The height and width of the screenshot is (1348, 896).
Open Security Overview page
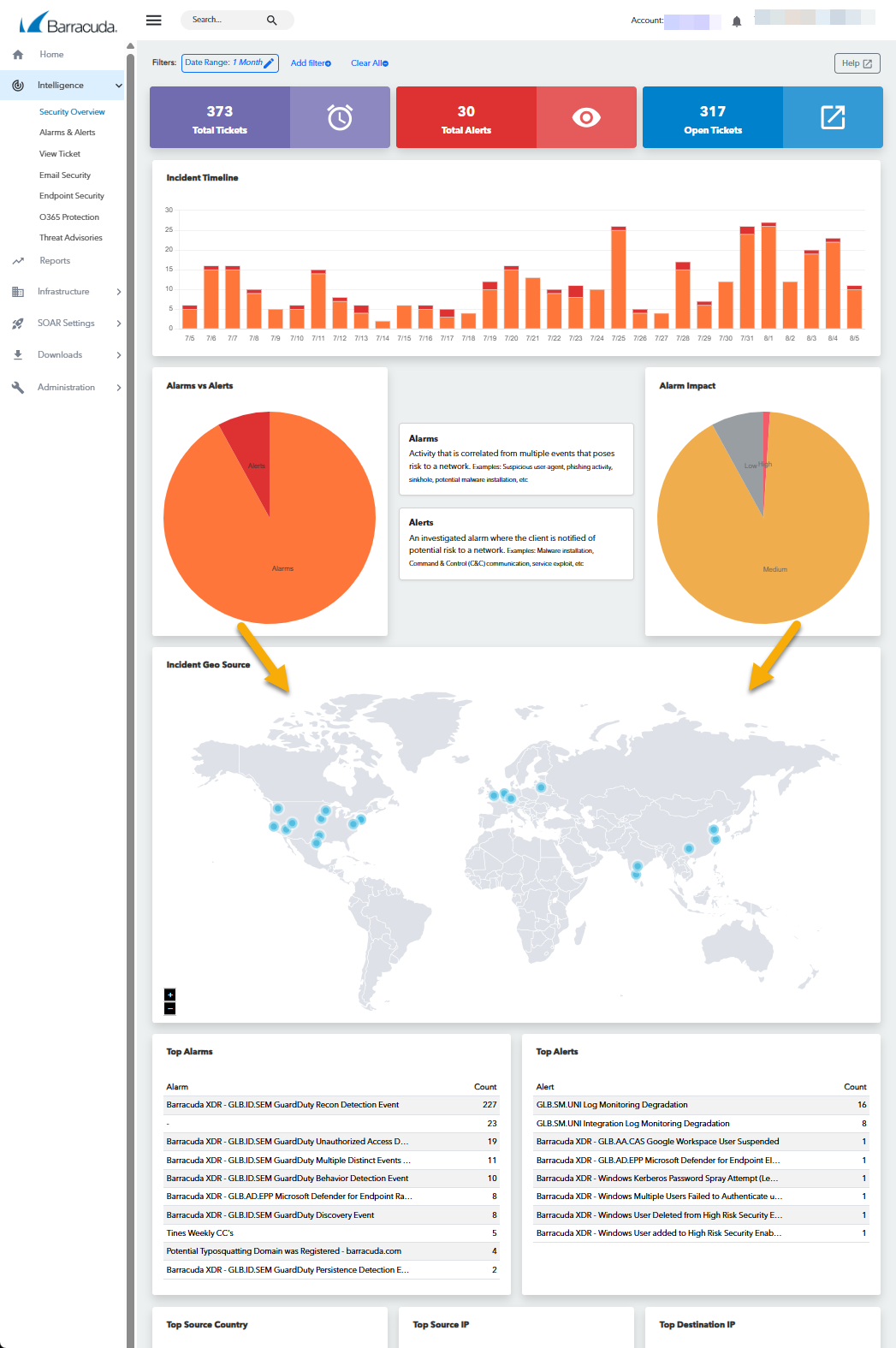[x=72, y=112]
